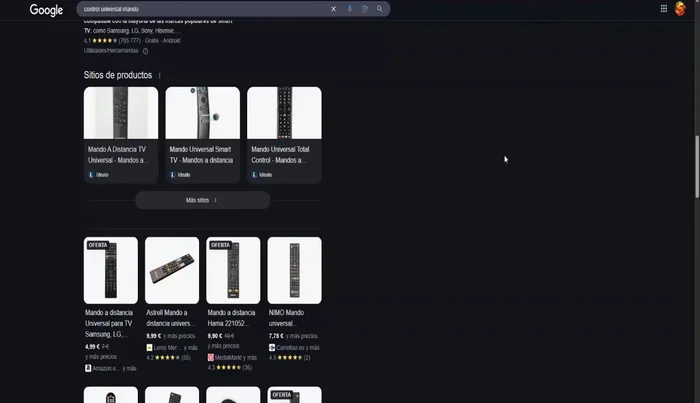Open the Google account profile avatar
700x403 pixels.
click(681, 9)
